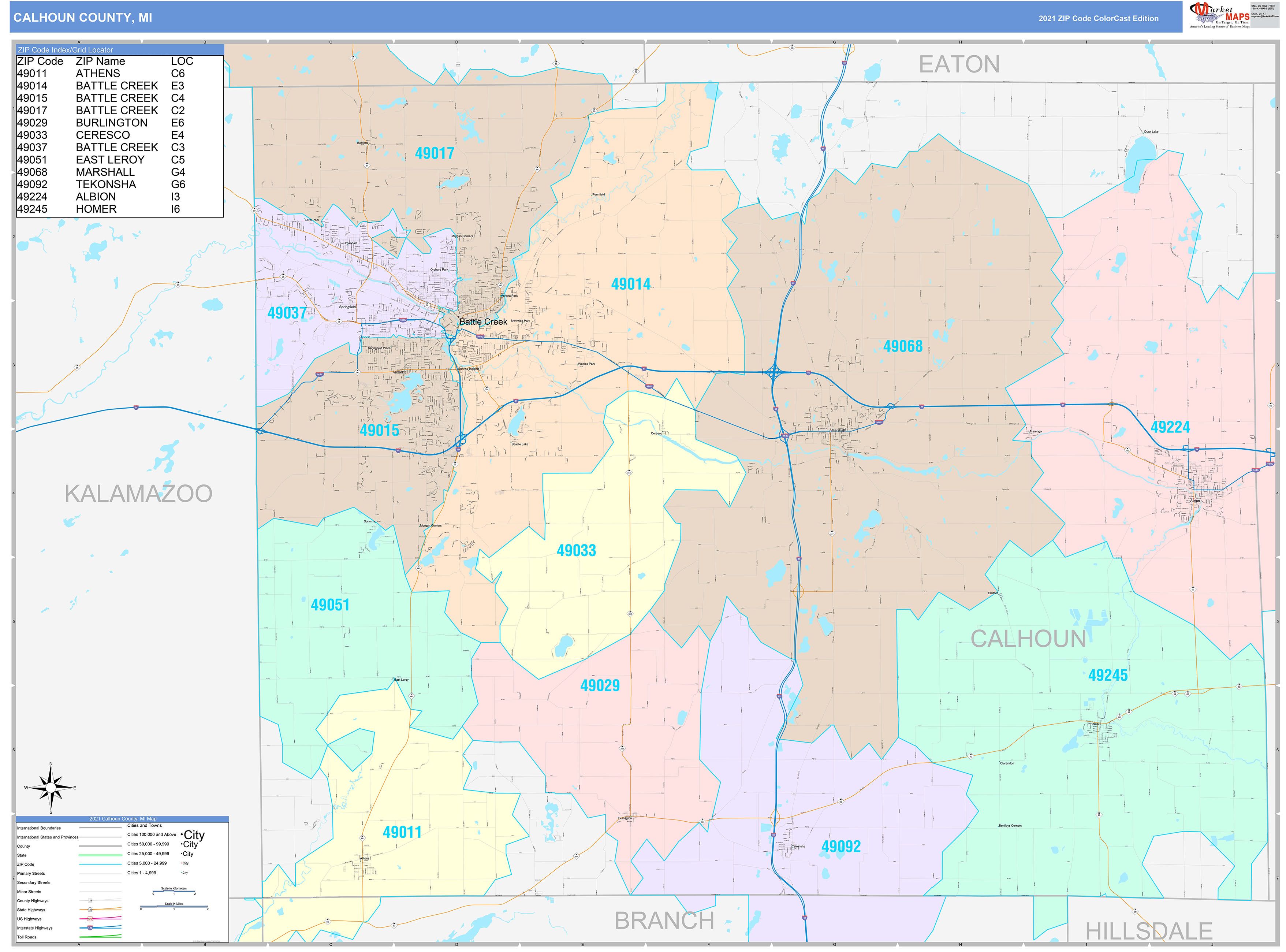Click 'Cities 25,000 - 49,999' legend entry
1286x952 pixels.
click(x=148, y=854)
